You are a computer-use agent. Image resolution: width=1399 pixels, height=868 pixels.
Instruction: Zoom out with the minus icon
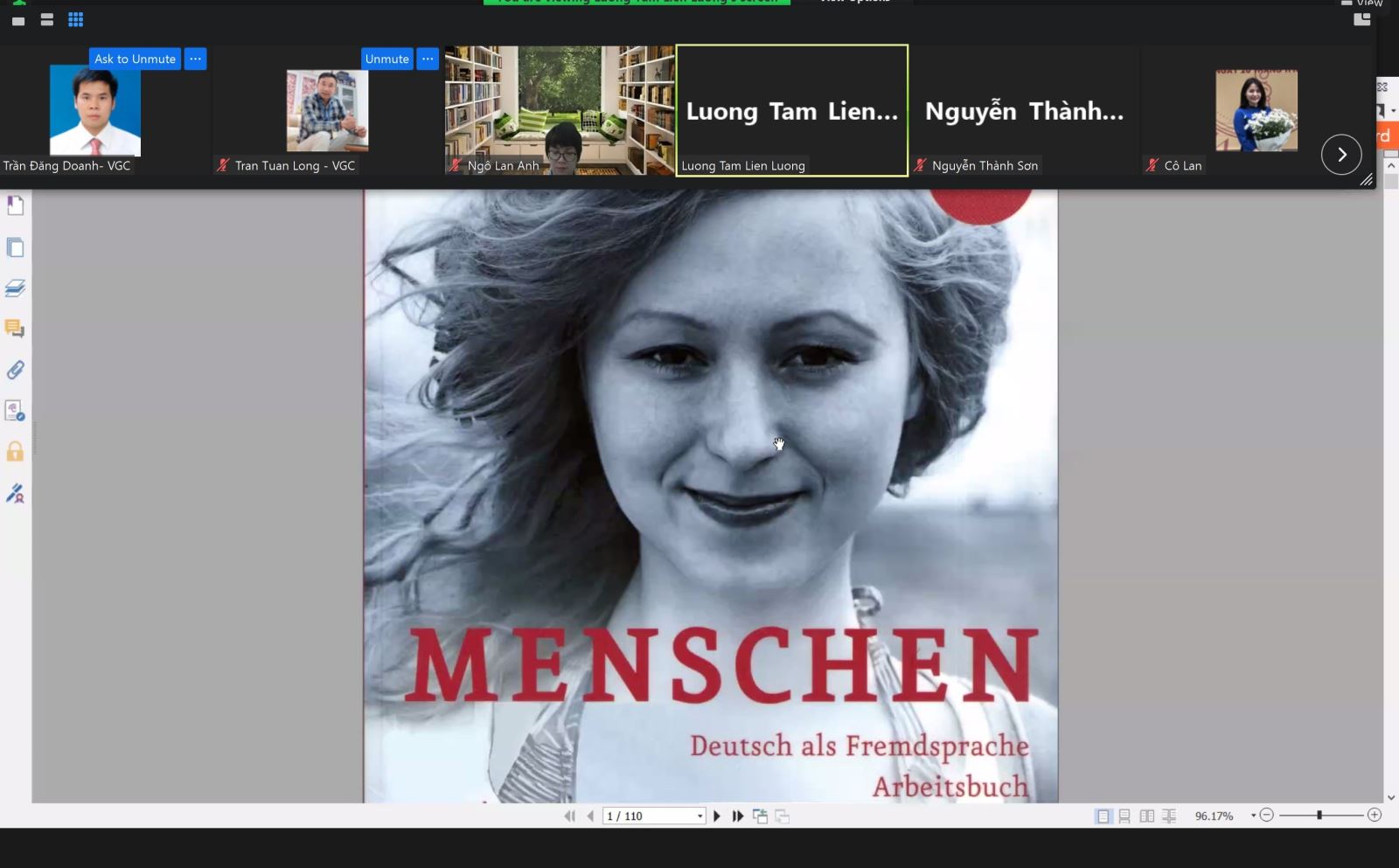1266,815
